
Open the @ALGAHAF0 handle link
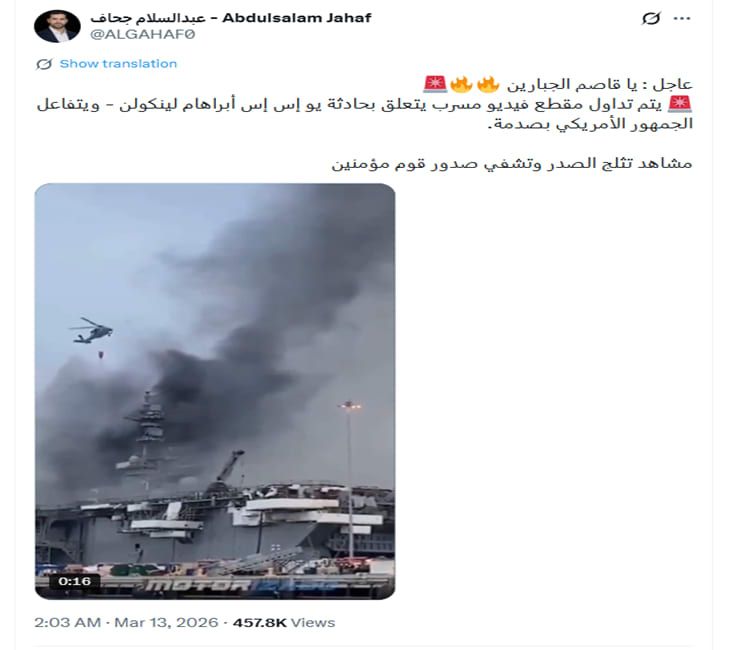[142, 35]
